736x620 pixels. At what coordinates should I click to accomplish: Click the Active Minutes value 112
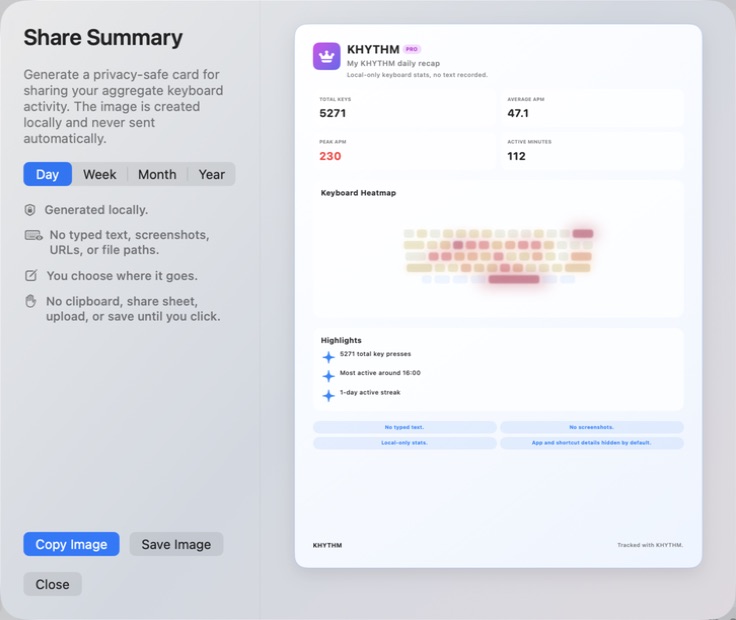click(516, 156)
